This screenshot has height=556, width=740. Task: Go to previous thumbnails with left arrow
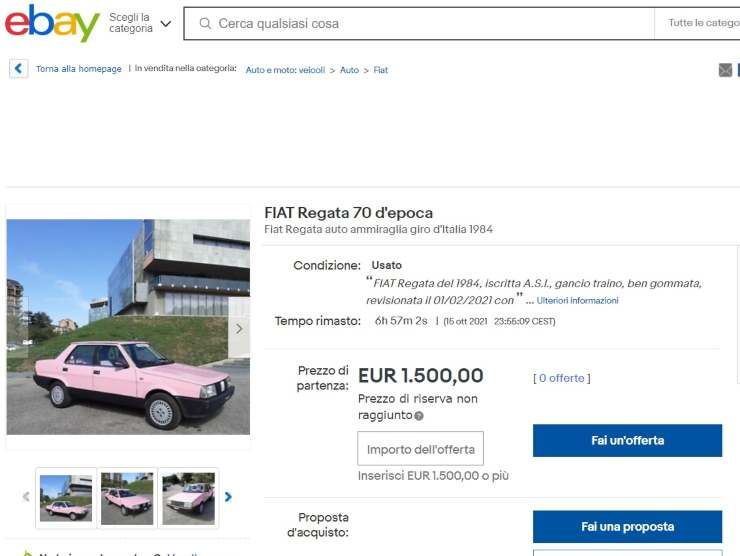tap(26, 497)
